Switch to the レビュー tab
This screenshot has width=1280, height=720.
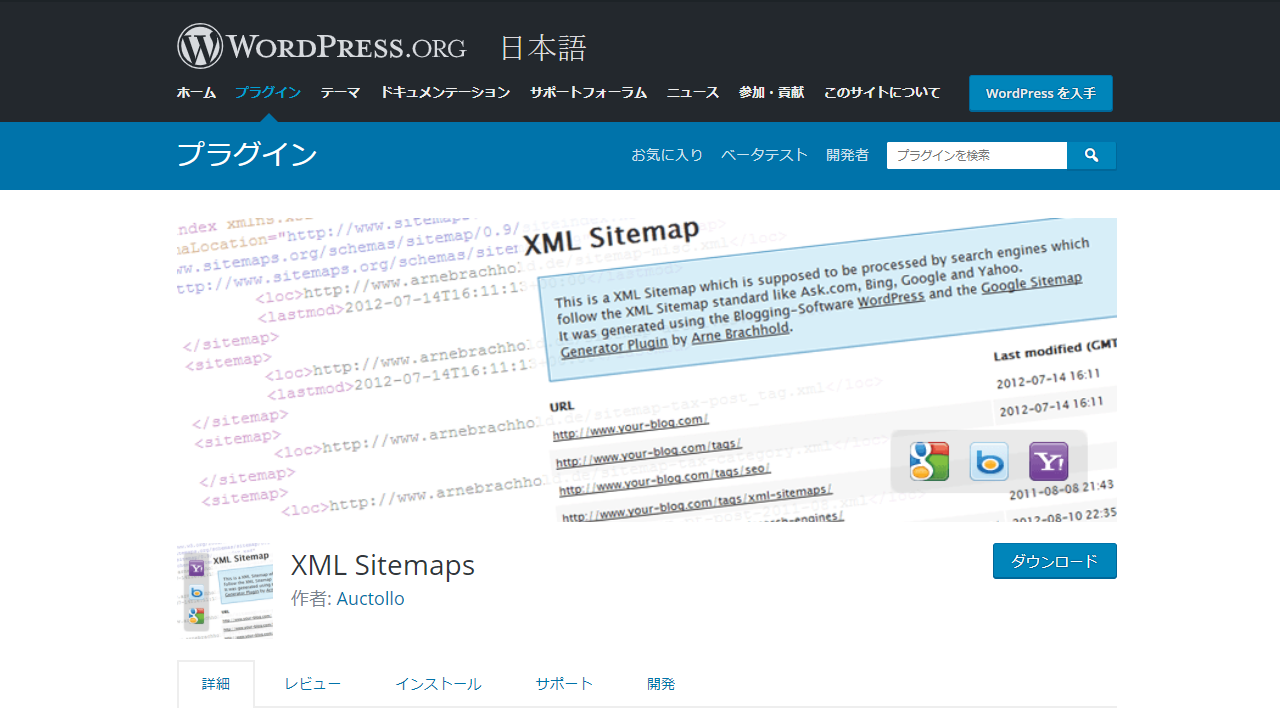[312, 684]
